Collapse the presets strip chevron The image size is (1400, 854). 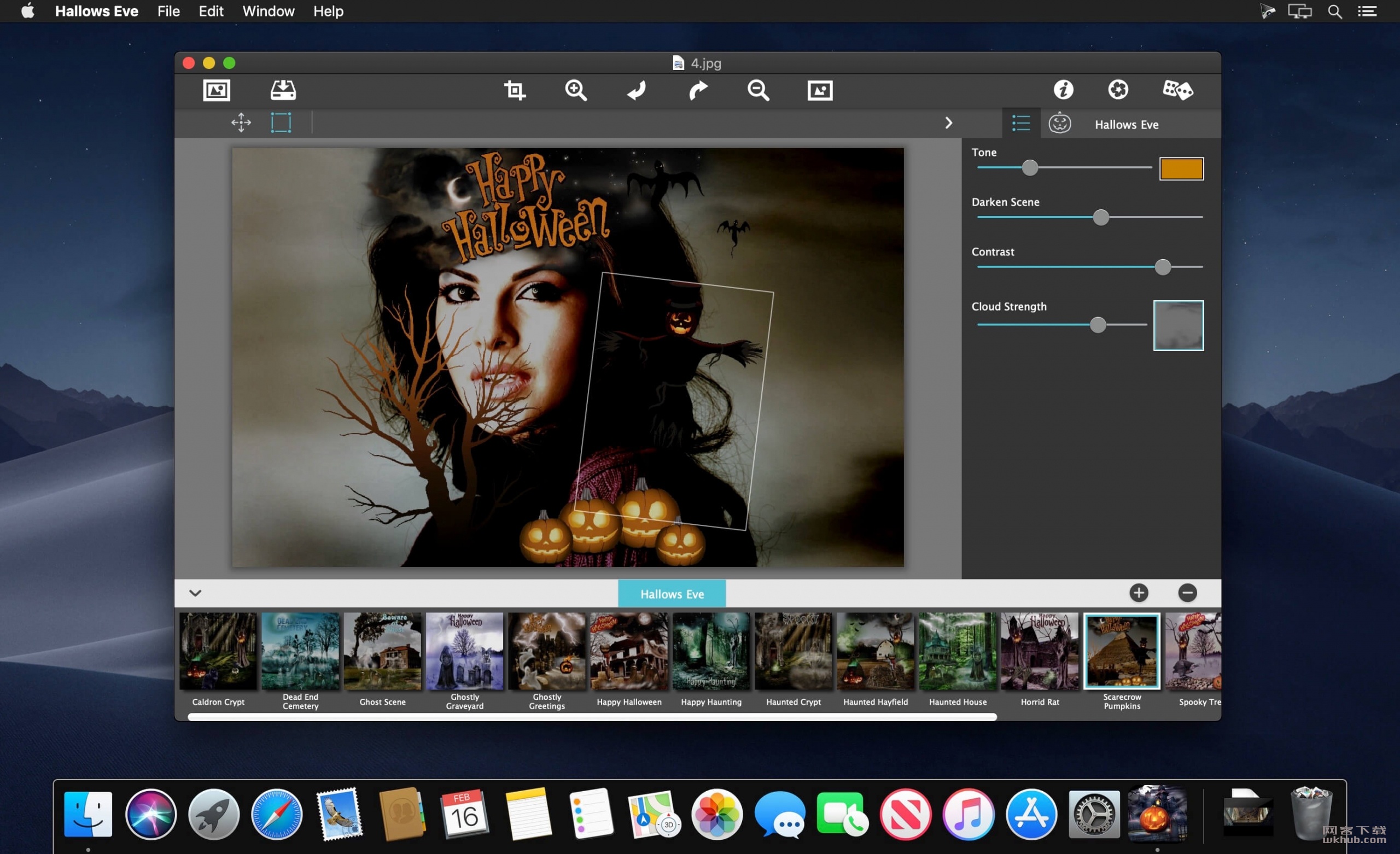pos(195,593)
